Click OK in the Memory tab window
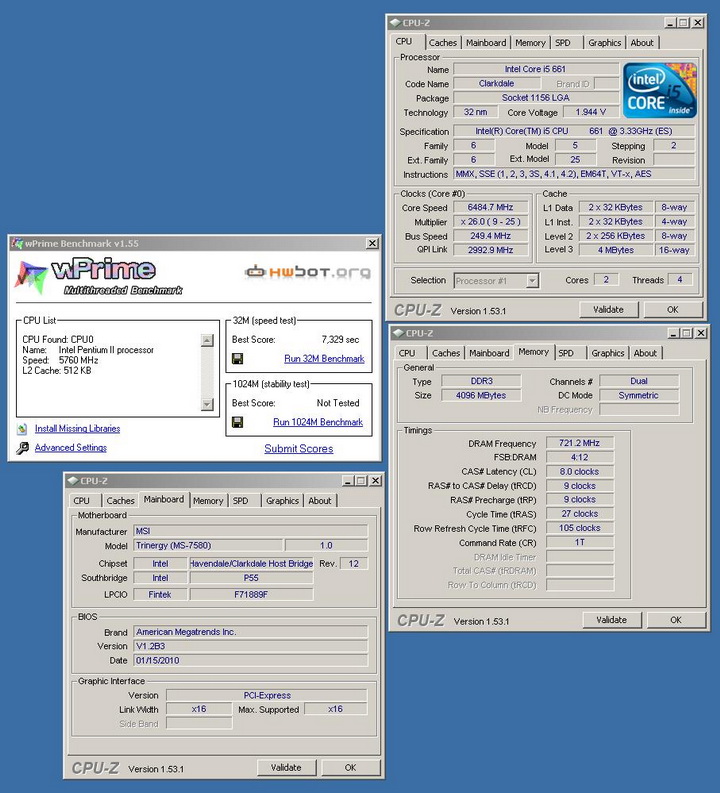The width and height of the screenshot is (720, 793). [676, 620]
